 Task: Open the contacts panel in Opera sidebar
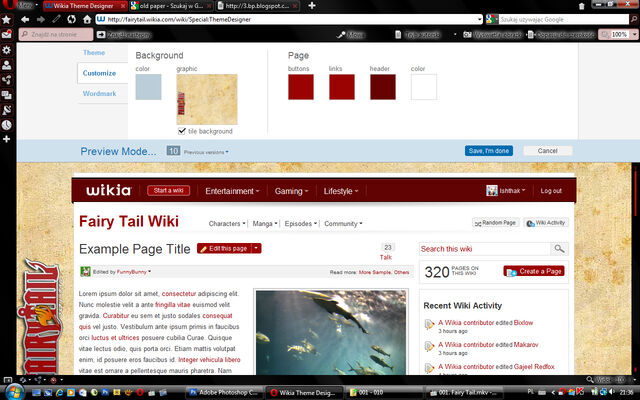7,65
